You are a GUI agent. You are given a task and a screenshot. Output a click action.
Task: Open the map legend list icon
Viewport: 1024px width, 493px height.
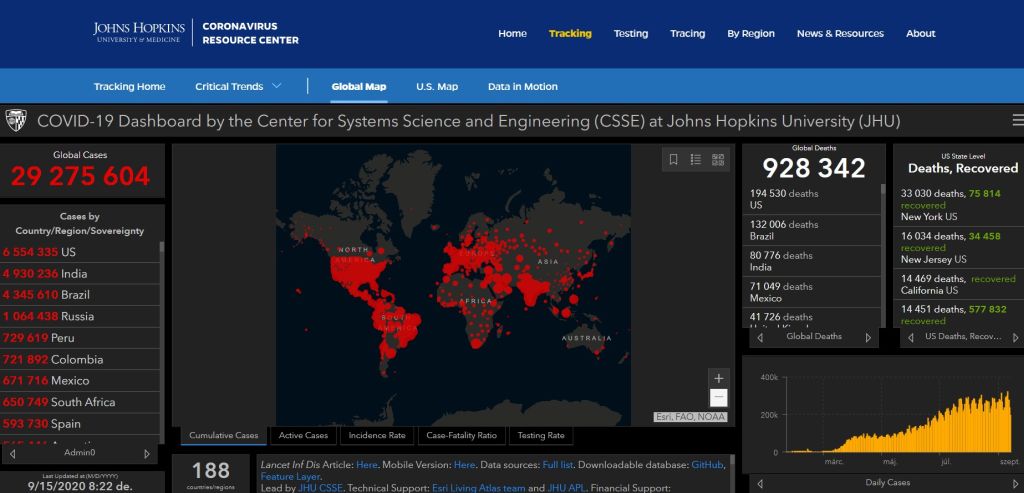coord(696,159)
